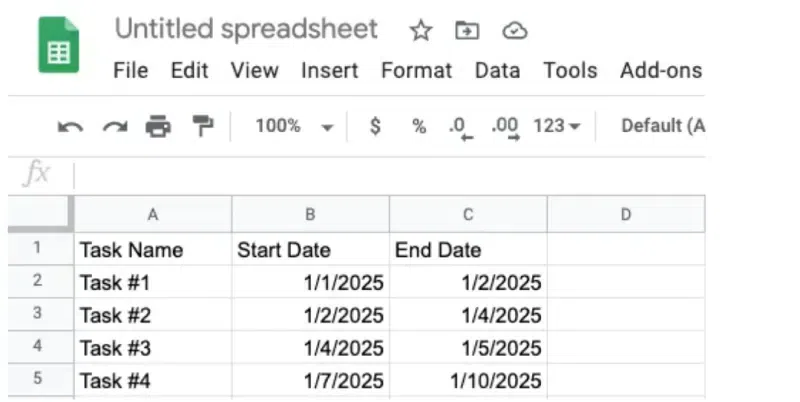Click the Google Sheets home icon
This screenshot has width=800, height=402.
pyautogui.click(x=58, y=44)
